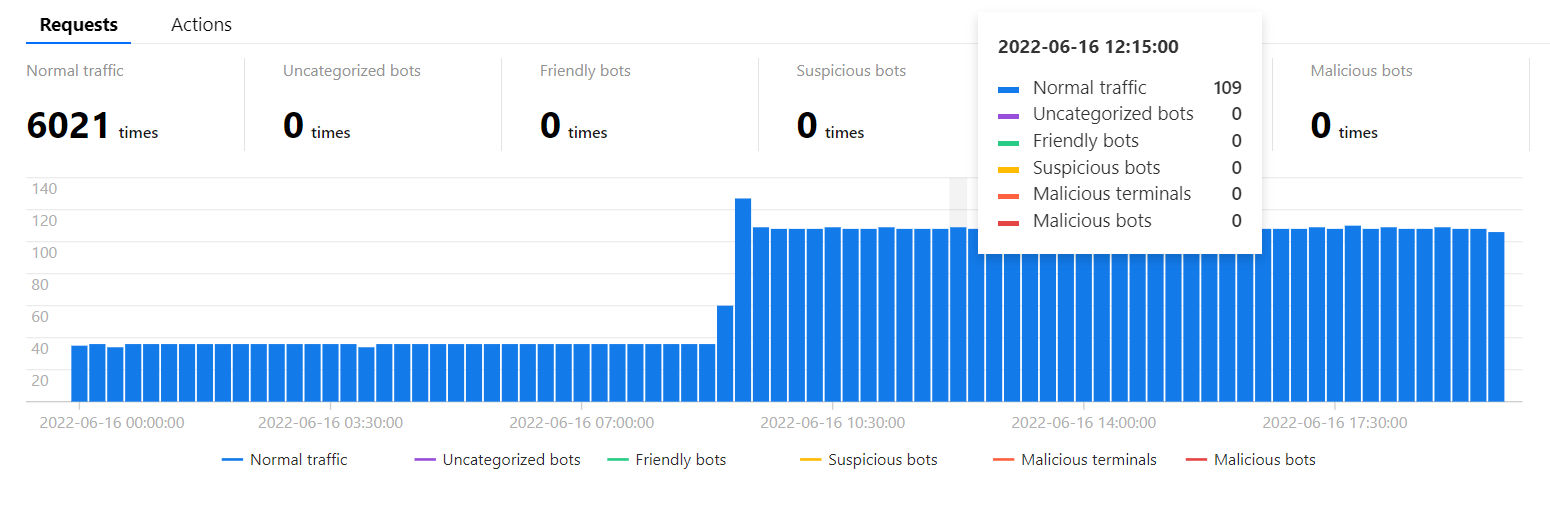Click the blue Normal traffic legend marker

click(x=233, y=460)
